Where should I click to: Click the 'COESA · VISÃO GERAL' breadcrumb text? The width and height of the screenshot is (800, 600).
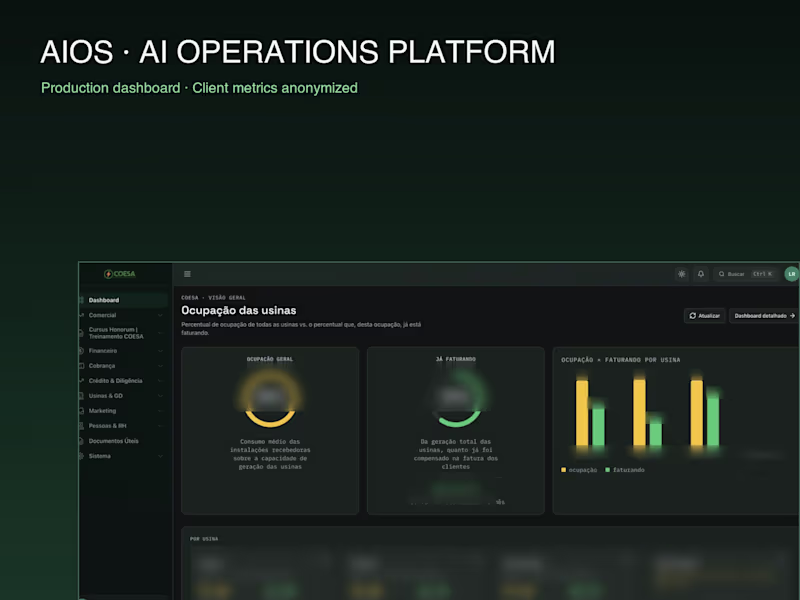(213, 297)
